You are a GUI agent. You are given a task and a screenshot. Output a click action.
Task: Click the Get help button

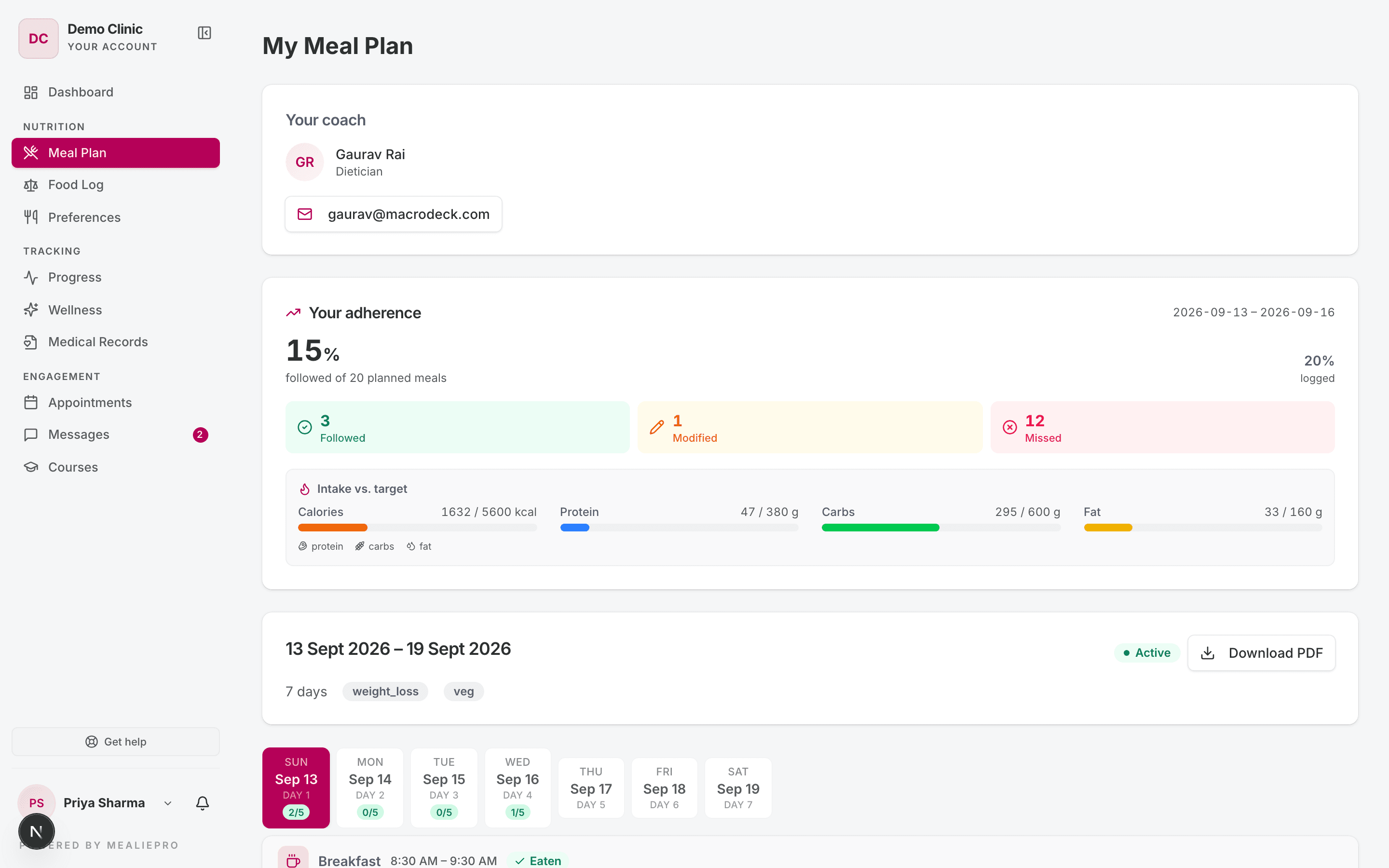tap(115, 742)
